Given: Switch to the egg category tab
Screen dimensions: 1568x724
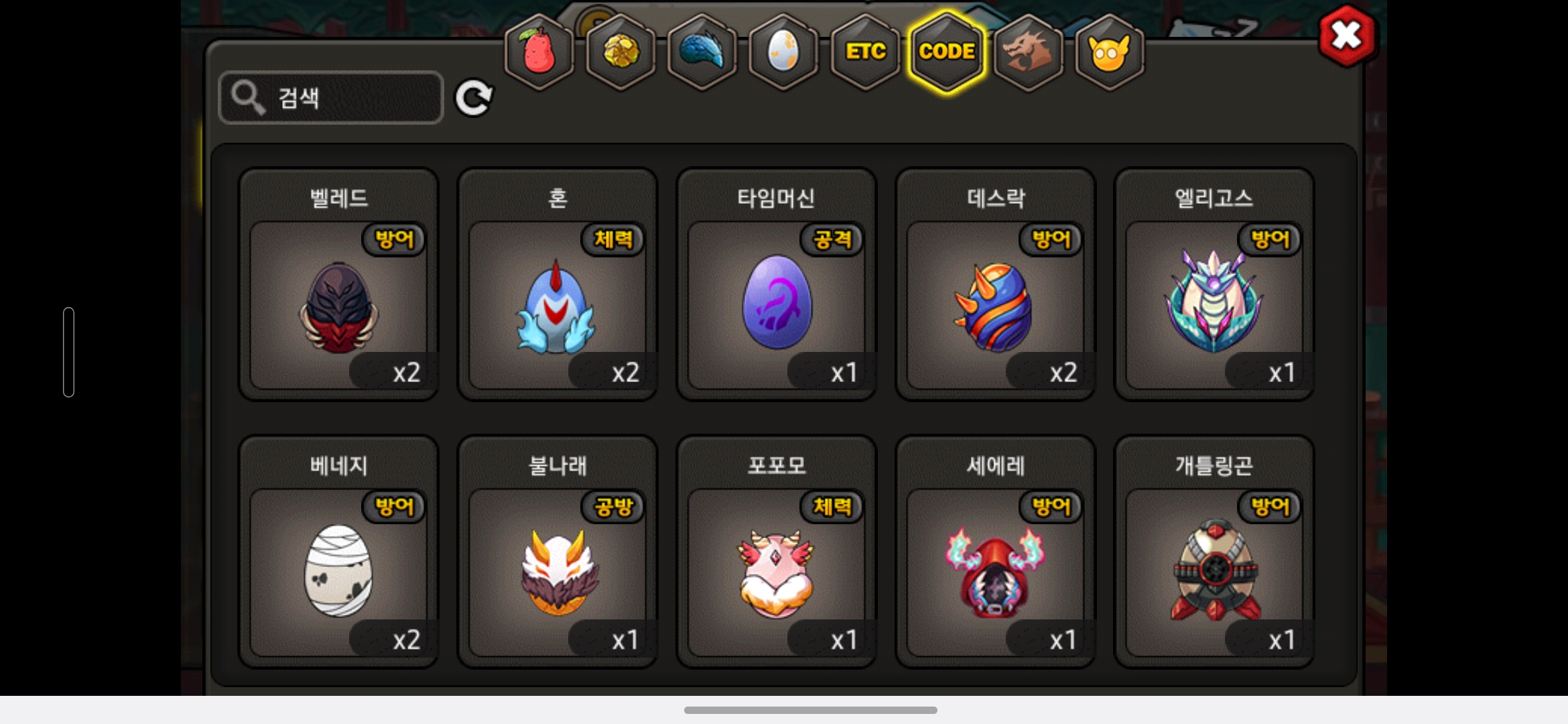Looking at the screenshot, I should click(x=783, y=52).
